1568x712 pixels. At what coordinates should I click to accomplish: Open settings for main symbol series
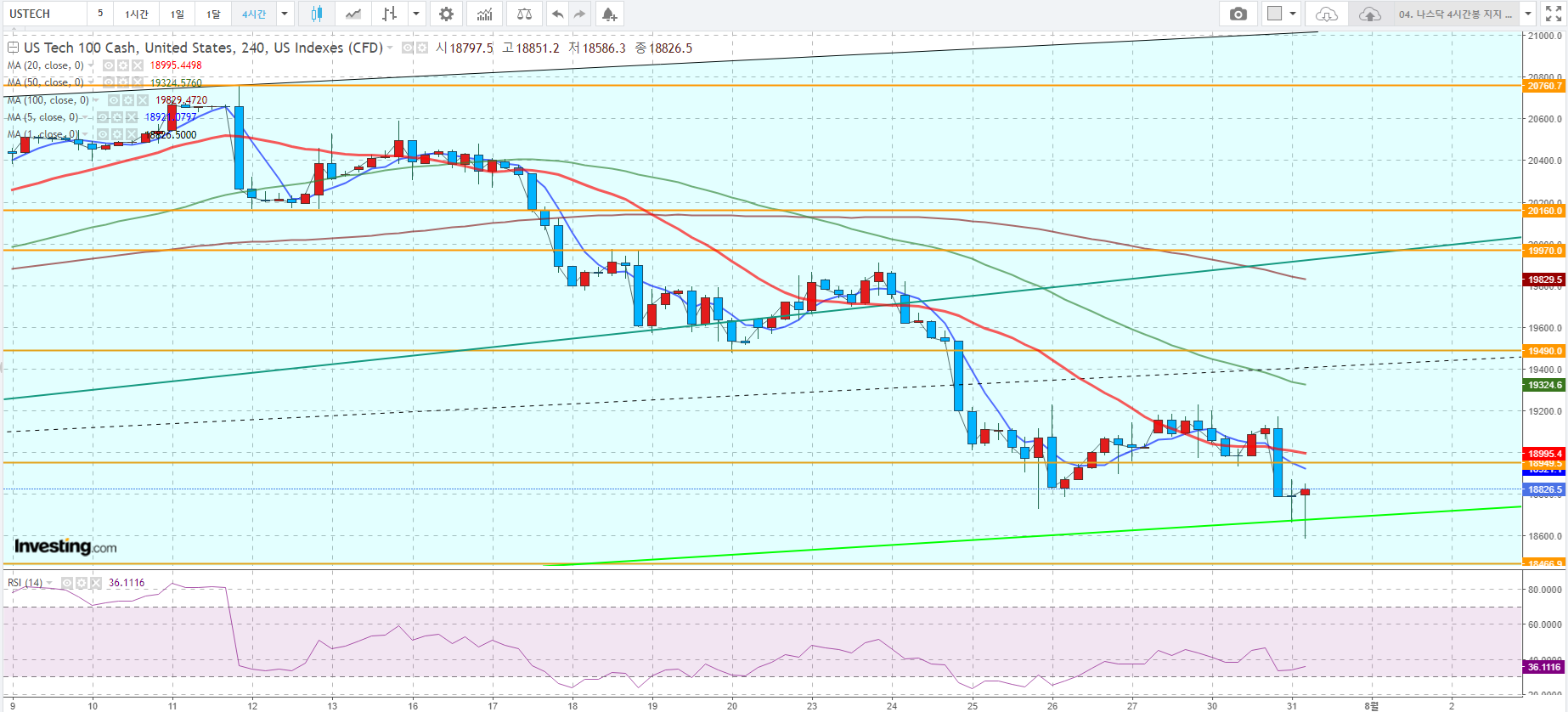pos(422,48)
